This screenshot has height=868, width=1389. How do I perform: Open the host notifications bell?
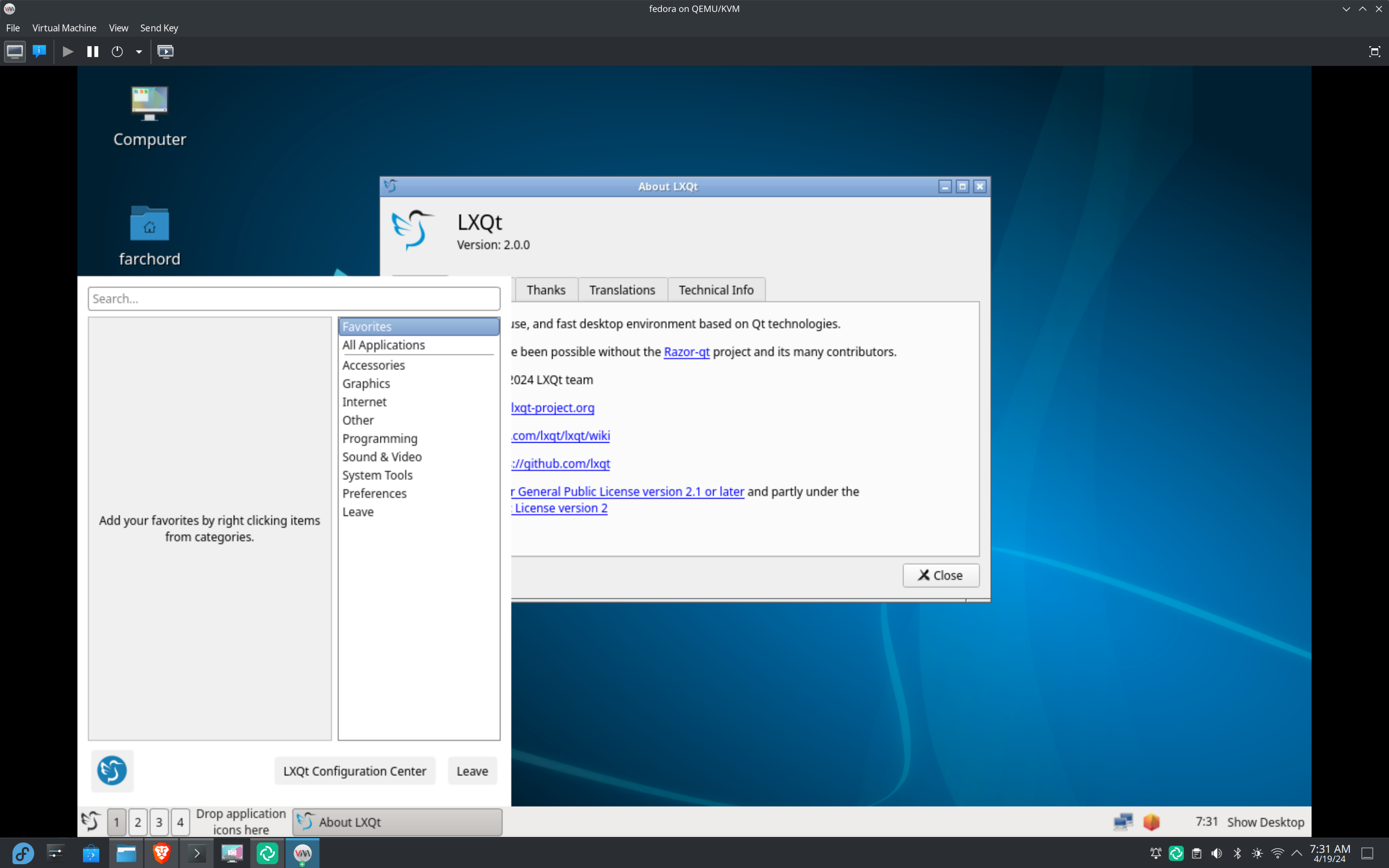tap(1155, 854)
